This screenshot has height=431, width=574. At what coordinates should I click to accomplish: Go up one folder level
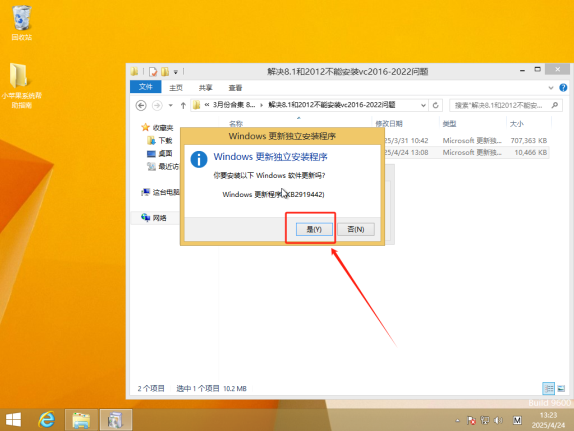tap(183, 105)
